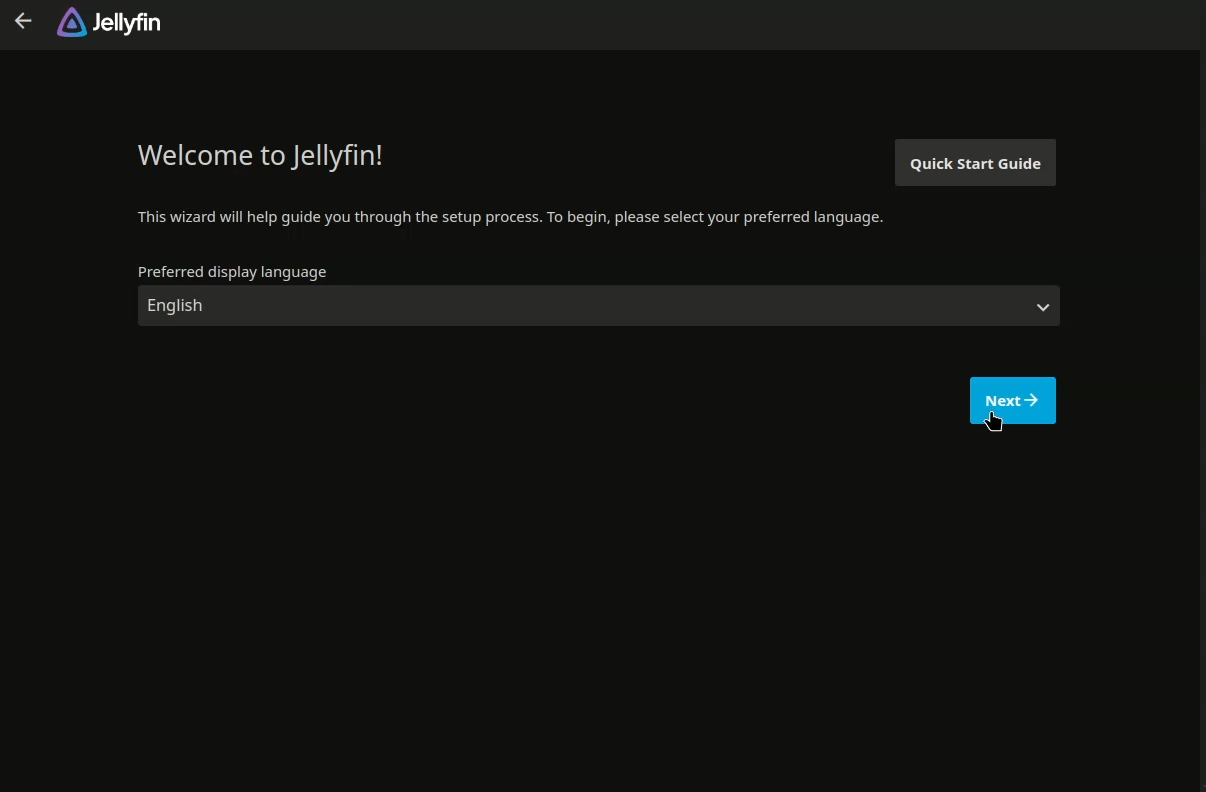
Task: Click the chevron on the language selector
Action: [1042, 306]
